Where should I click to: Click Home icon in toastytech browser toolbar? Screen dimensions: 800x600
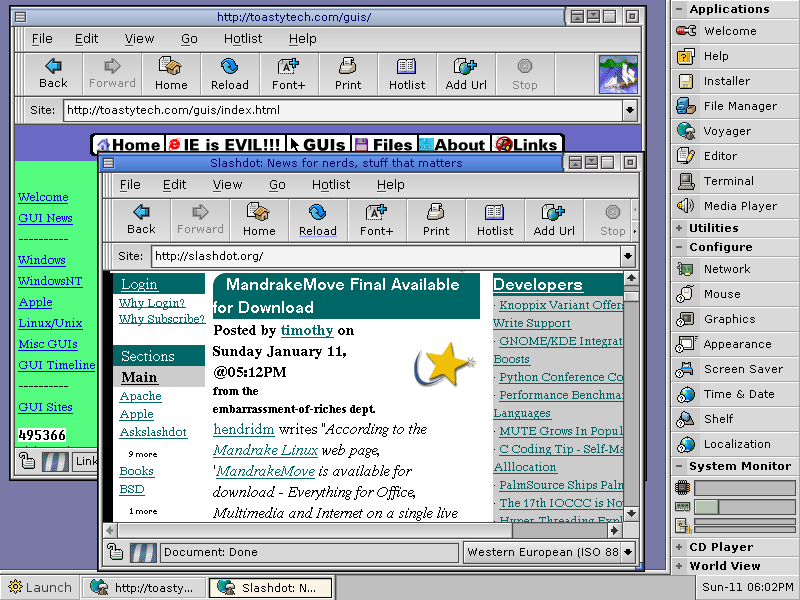171,74
